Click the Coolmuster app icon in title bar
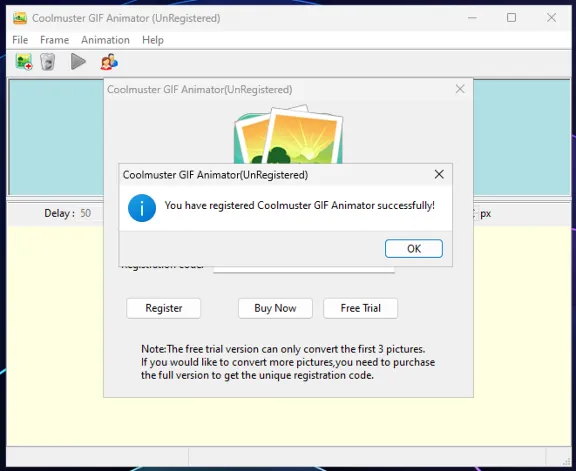Viewport: 576px width, 471px height. tap(20, 18)
